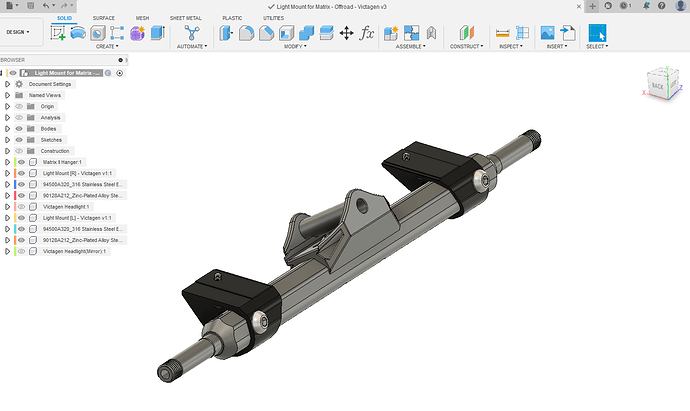This screenshot has width=690, height=411.
Task: Click the ViewCube BACK face
Action: pyautogui.click(x=659, y=86)
